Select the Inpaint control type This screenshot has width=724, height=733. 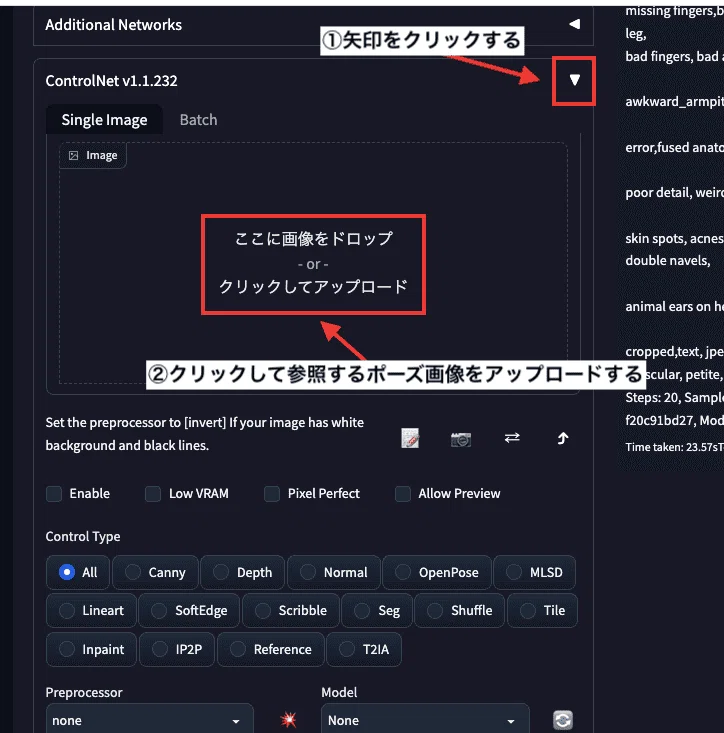click(x=91, y=649)
